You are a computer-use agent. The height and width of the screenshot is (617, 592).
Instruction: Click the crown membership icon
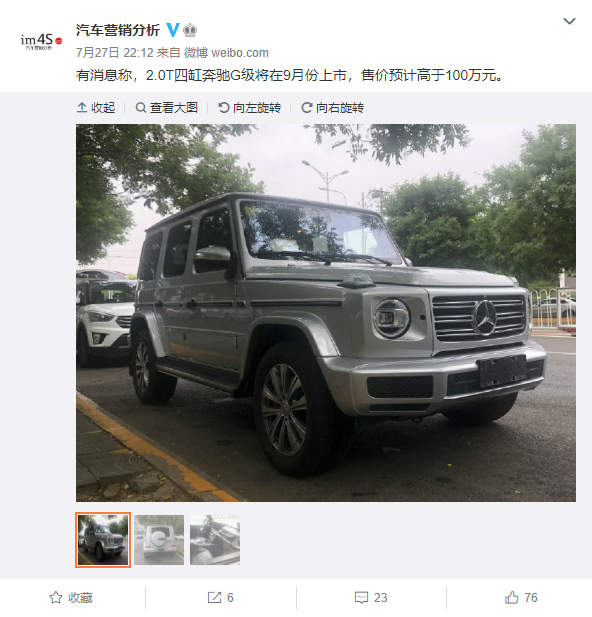[x=190, y=30]
